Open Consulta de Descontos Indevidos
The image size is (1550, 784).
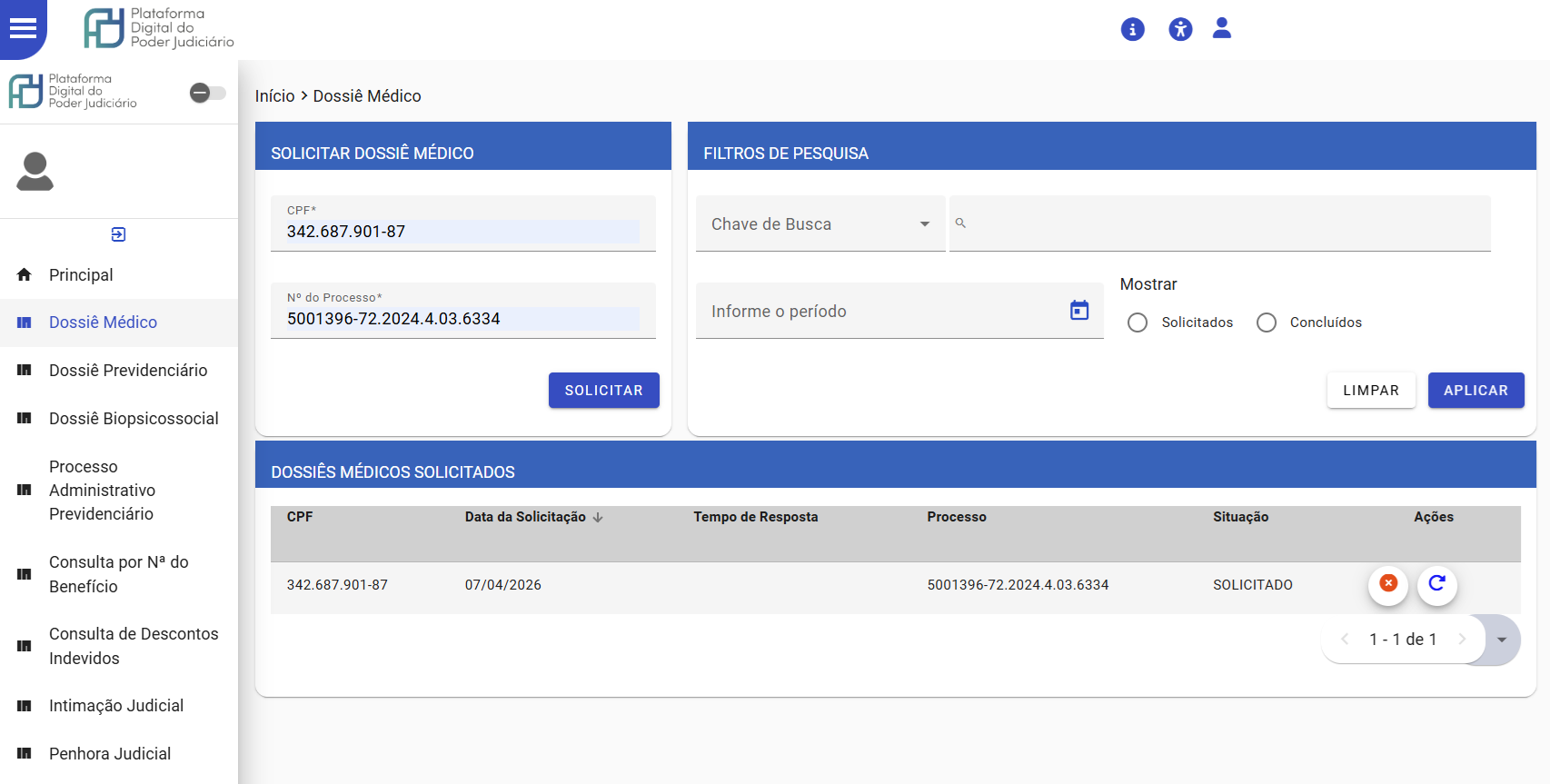click(x=119, y=646)
